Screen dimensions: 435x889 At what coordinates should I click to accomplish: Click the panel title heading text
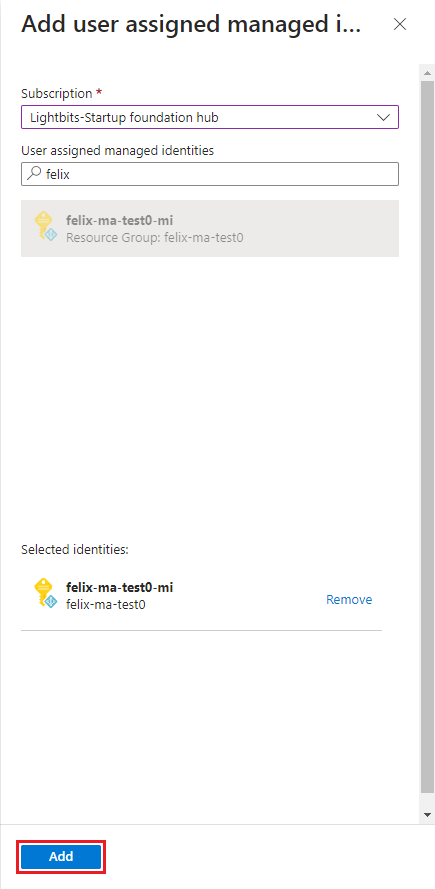(191, 25)
